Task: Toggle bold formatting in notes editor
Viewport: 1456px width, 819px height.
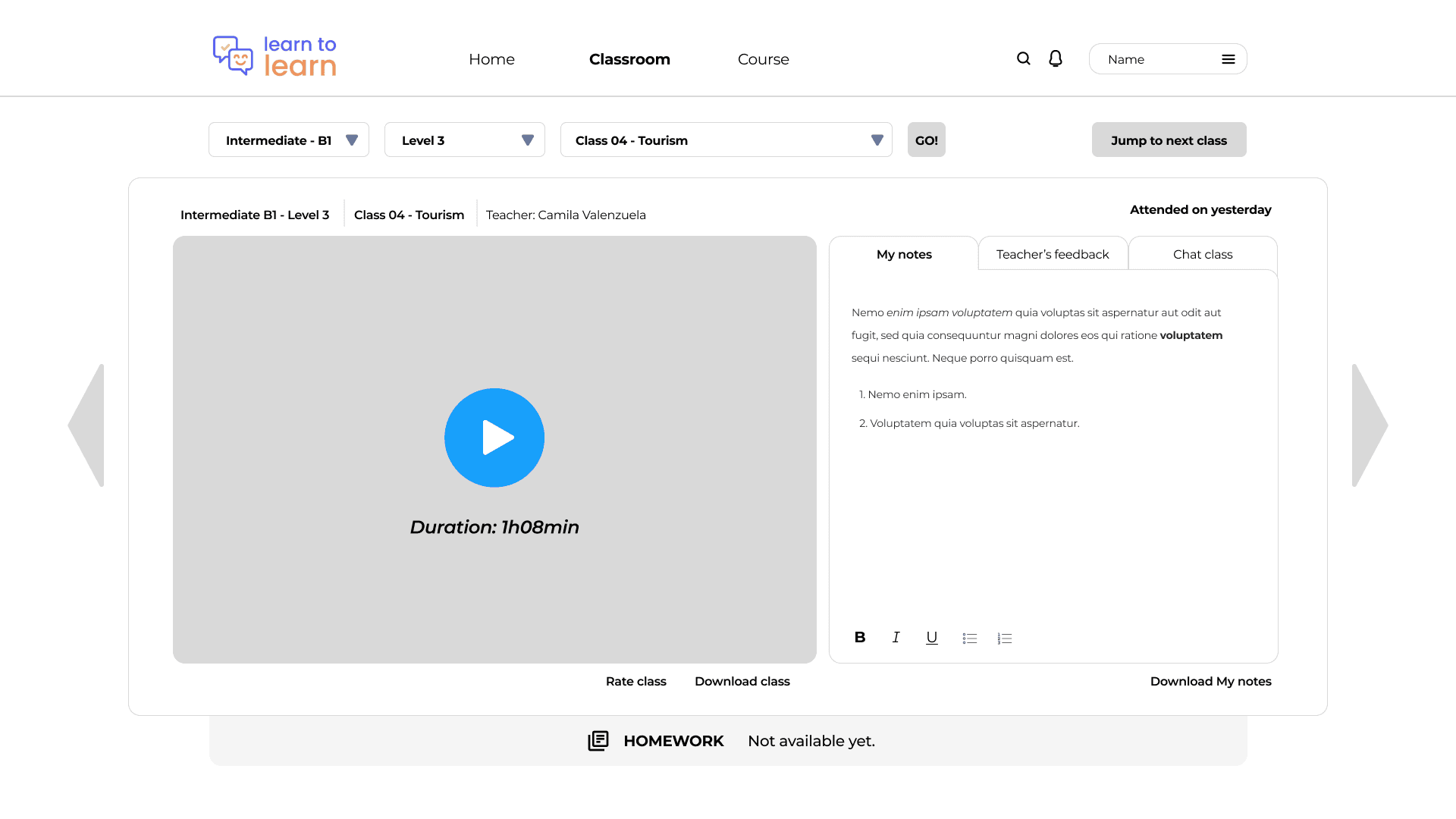Action: pyautogui.click(x=859, y=638)
